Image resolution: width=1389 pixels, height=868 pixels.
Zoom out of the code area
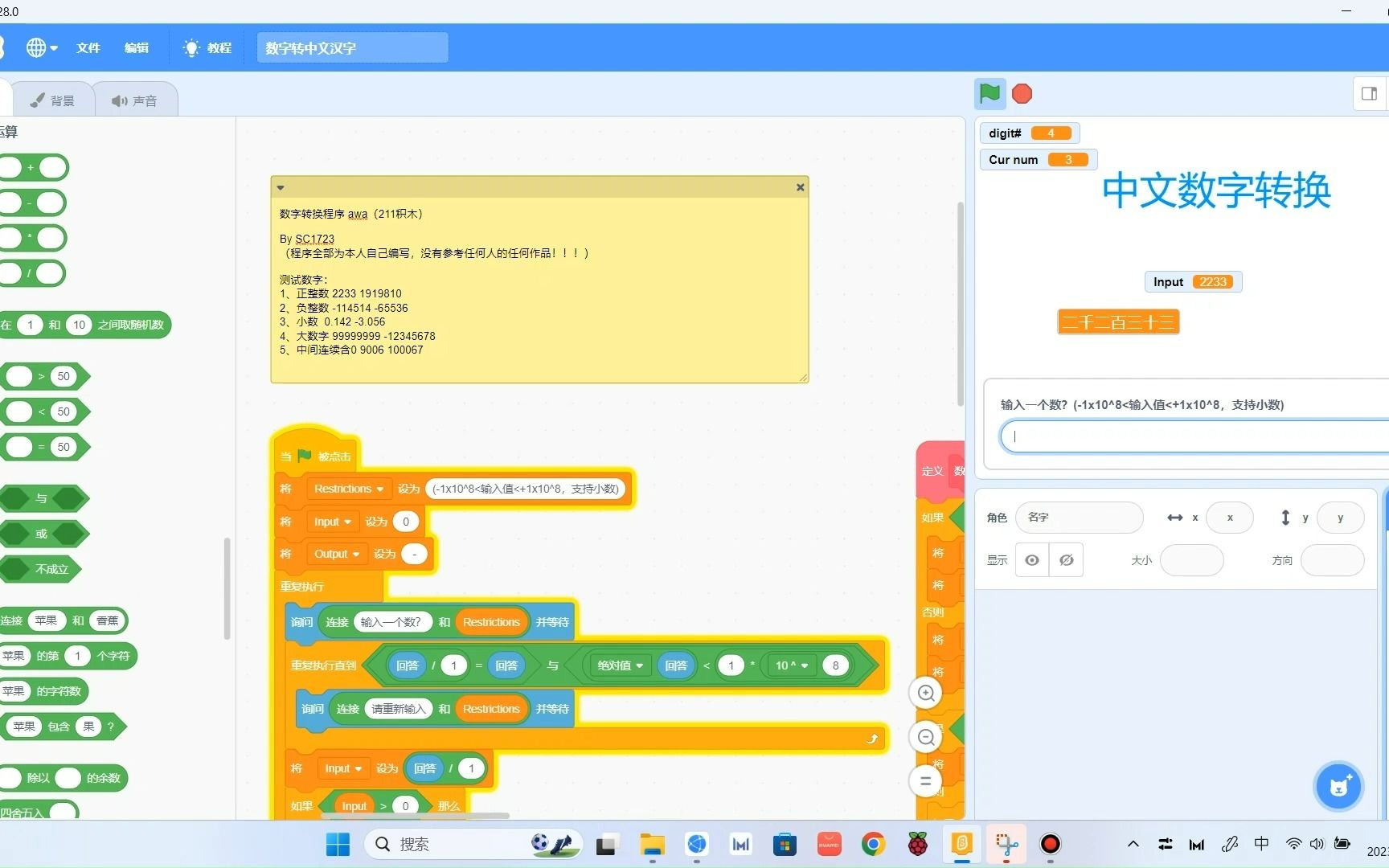click(925, 737)
